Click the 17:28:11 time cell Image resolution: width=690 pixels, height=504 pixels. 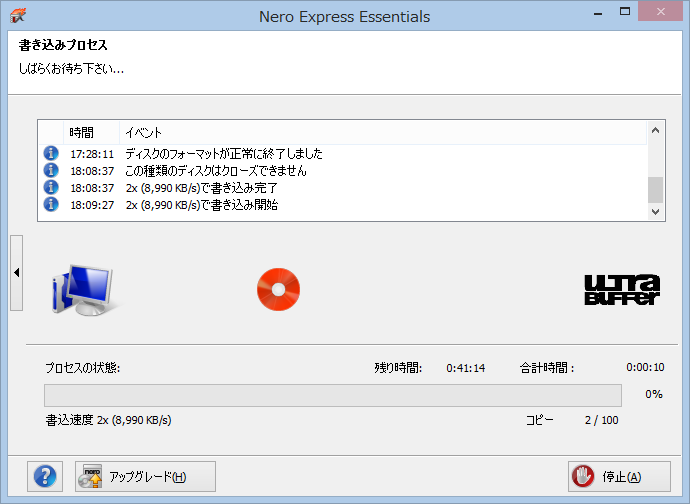(x=92, y=154)
